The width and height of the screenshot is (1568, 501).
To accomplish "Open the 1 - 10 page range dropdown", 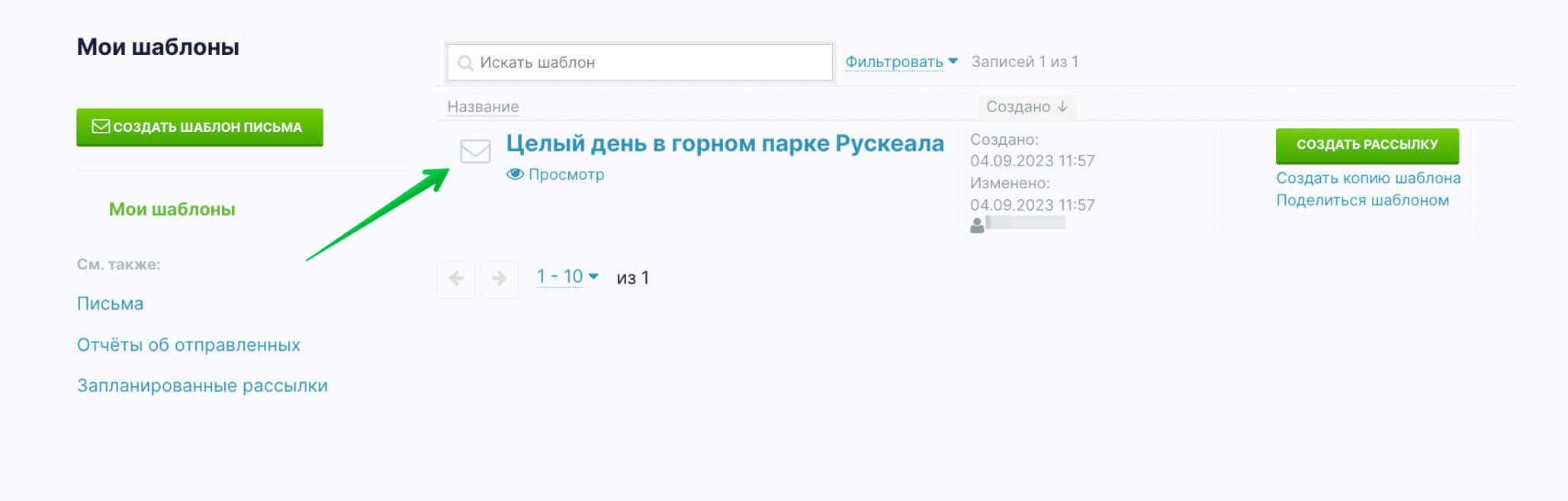I will point(567,276).
